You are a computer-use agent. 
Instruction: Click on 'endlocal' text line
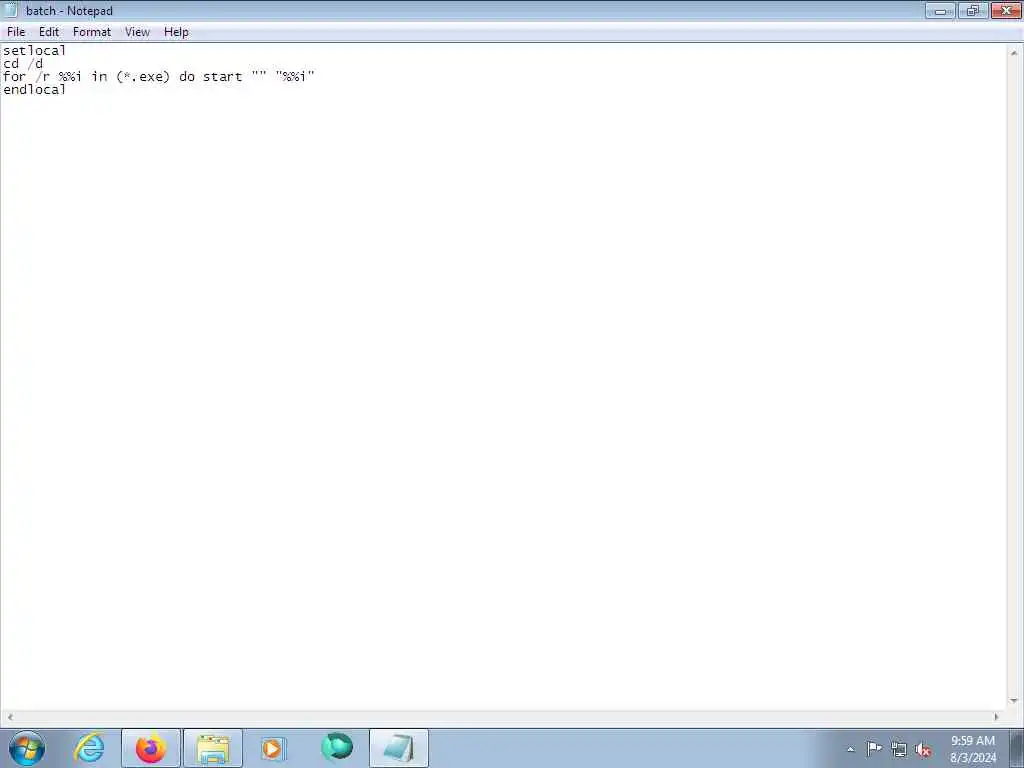tap(35, 89)
